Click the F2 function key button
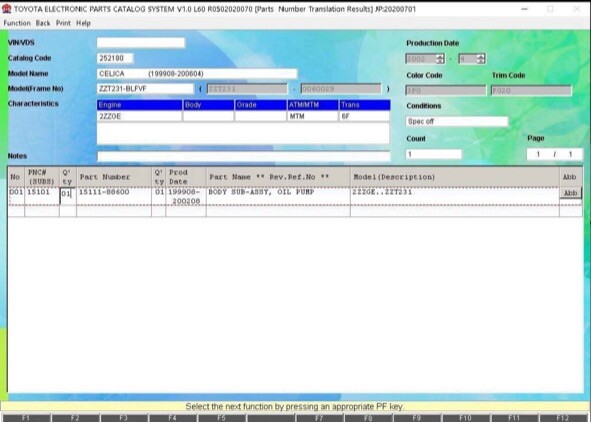Viewport: 591px width, 422px height. (75, 418)
